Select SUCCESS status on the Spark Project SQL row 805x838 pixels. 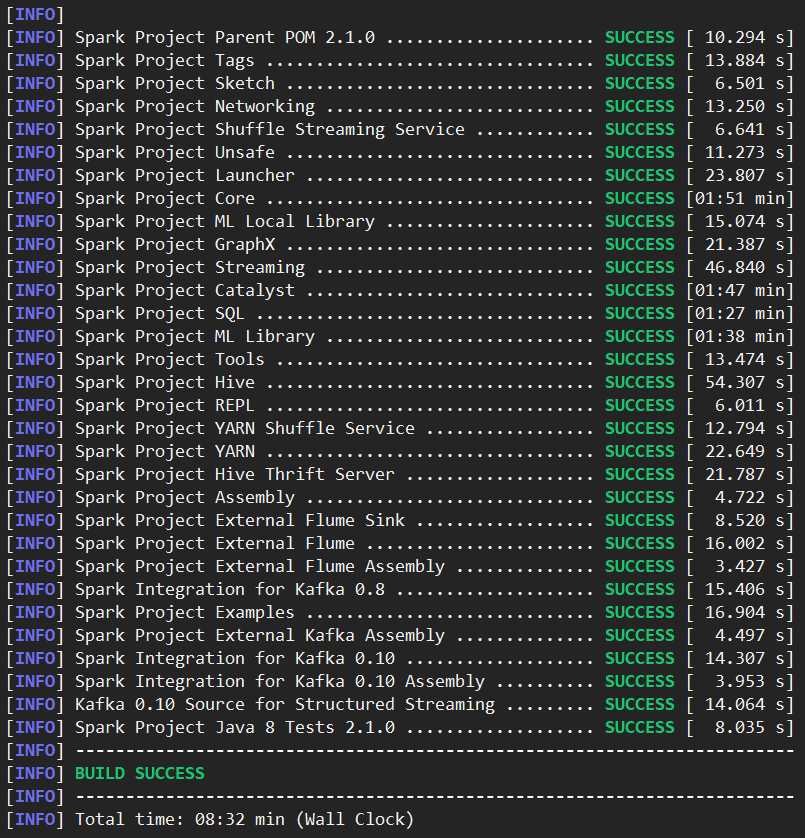(x=639, y=314)
